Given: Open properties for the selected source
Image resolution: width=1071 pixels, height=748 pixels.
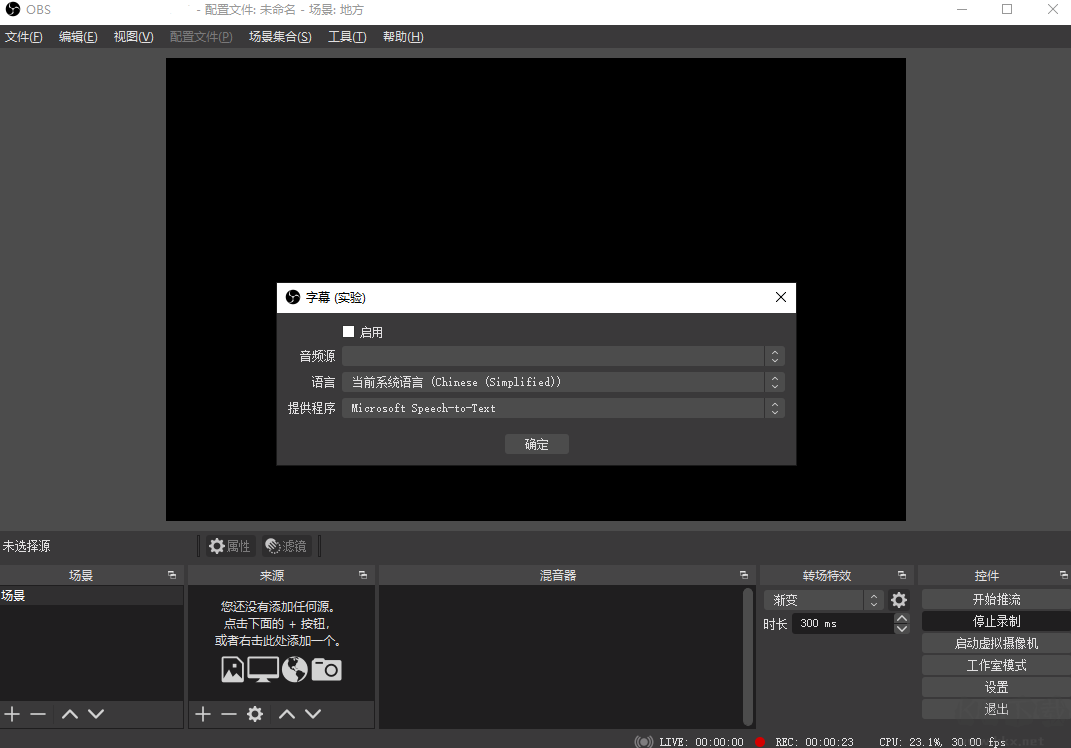Looking at the screenshot, I should click(228, 546).
